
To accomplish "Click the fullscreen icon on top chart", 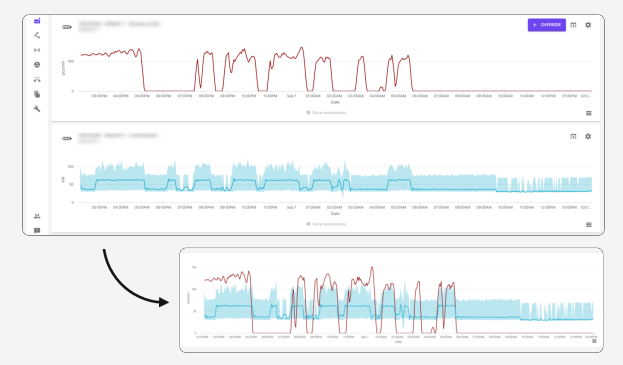I will pos(573,25).
